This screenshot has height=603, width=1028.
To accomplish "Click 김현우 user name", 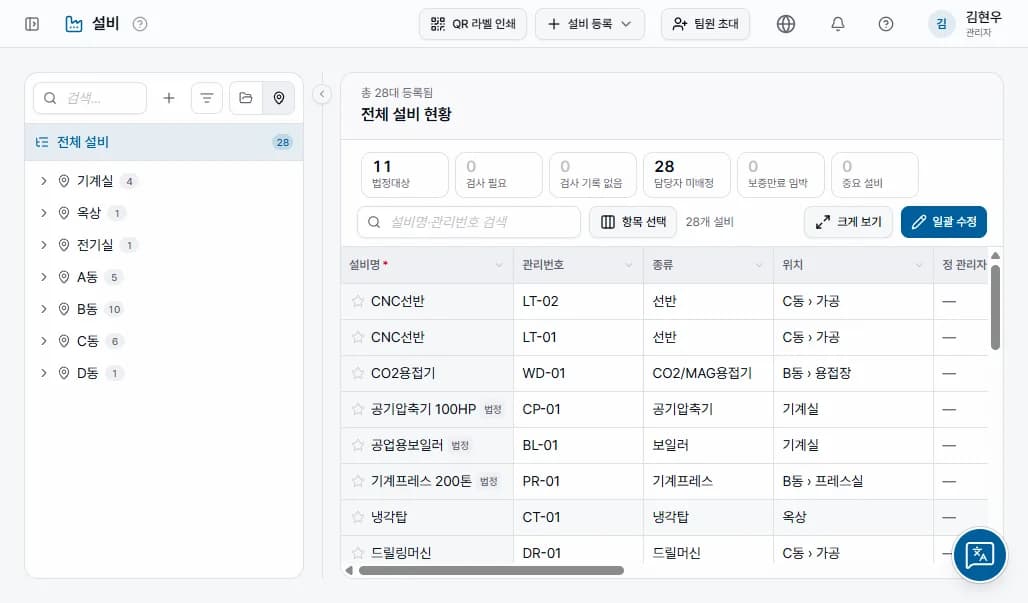I will click(x=983, y=18).
